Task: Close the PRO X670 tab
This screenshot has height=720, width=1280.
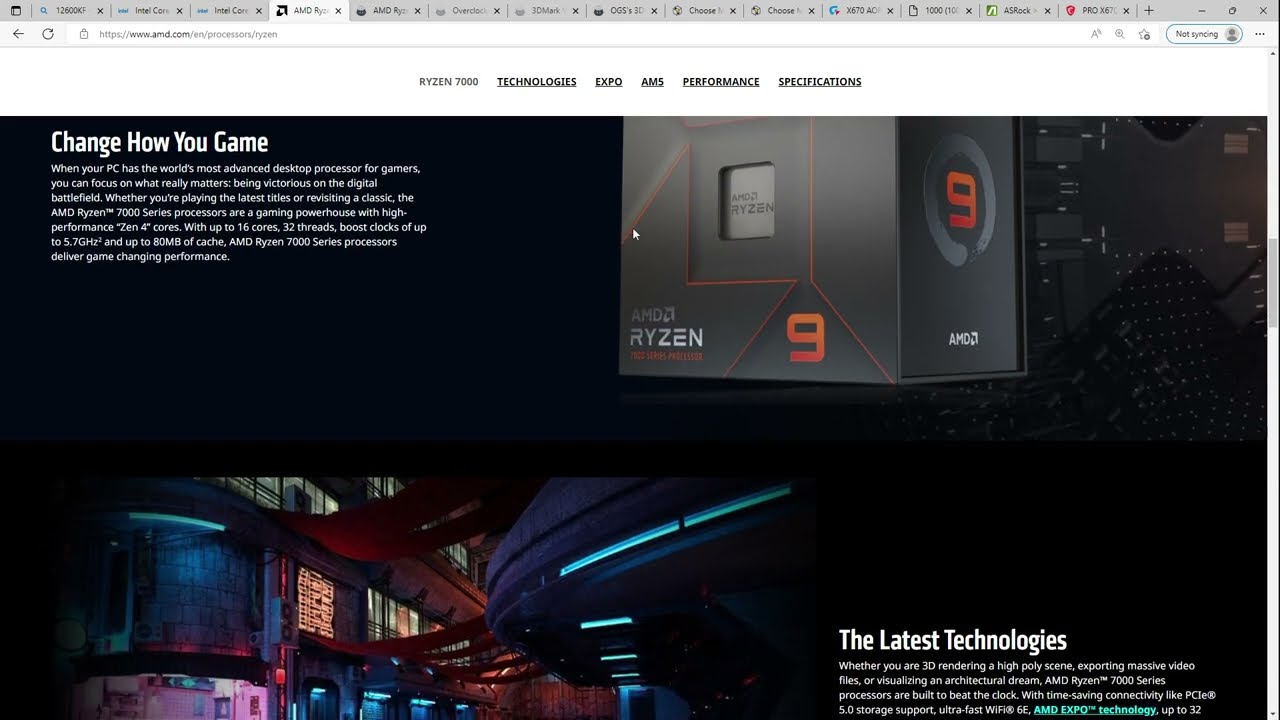Action: pyautogui.click(x=1127, y=11)
